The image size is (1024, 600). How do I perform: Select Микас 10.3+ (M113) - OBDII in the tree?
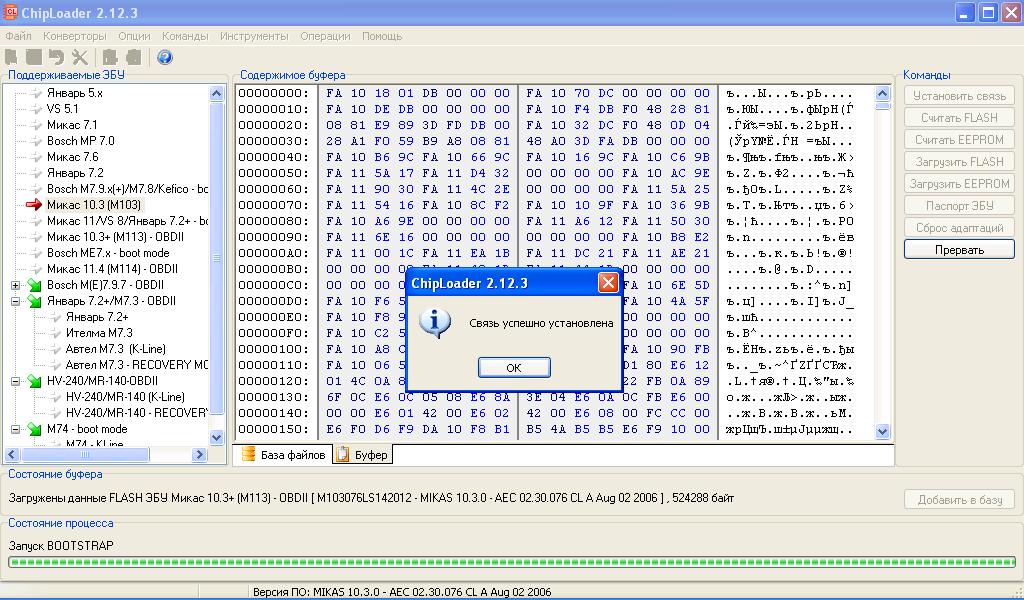pyautogui.click(x=115, y=237)
